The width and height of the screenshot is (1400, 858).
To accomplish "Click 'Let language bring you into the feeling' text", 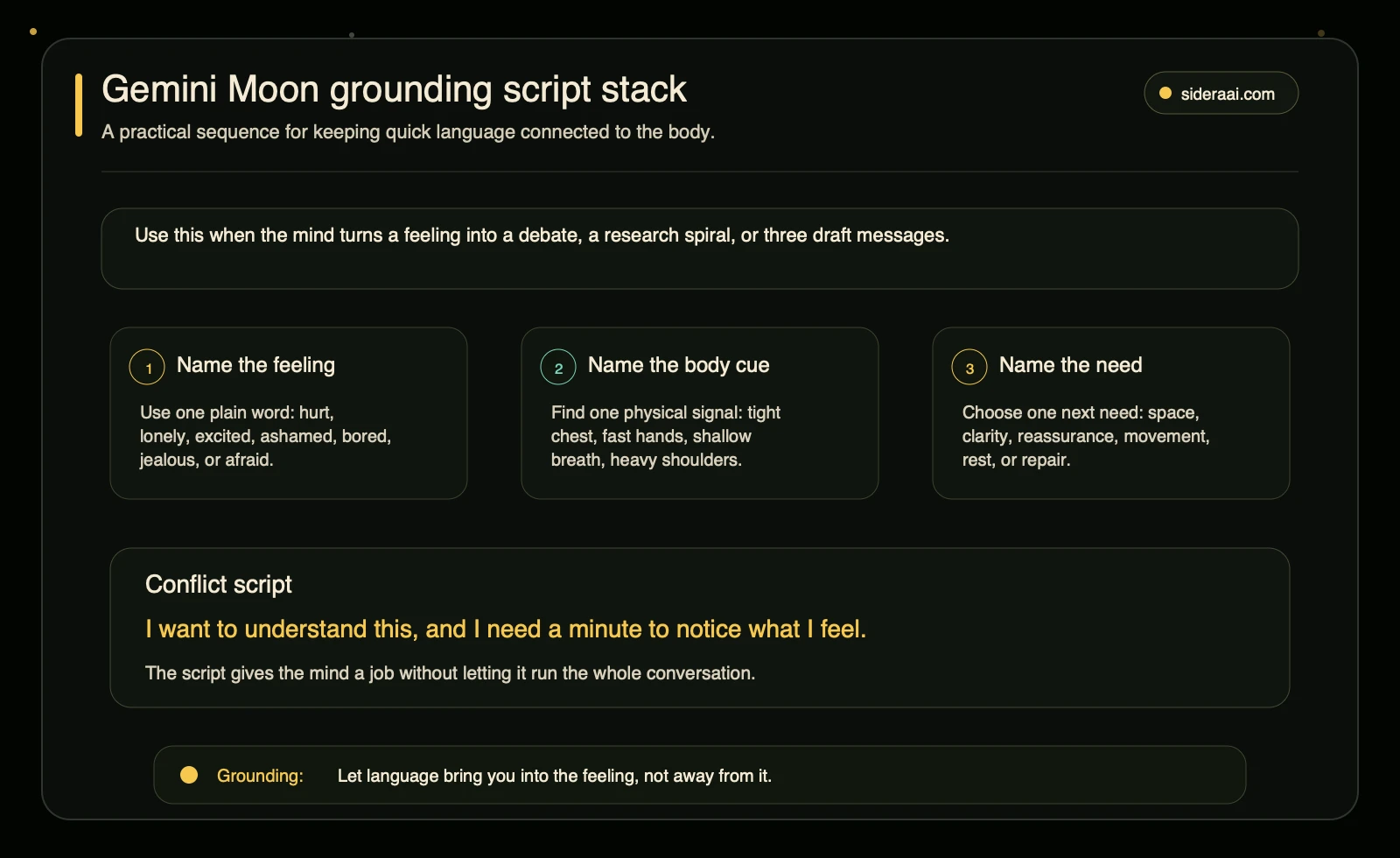I will pyautogui.click(x=555, y=776).
